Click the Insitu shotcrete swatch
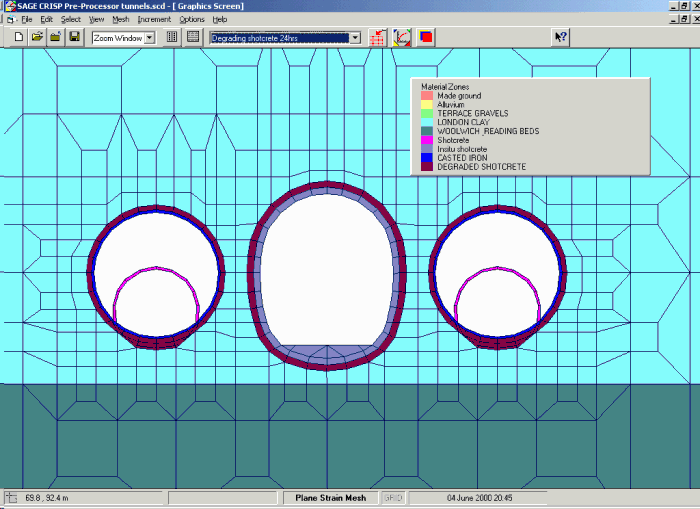 427,149
